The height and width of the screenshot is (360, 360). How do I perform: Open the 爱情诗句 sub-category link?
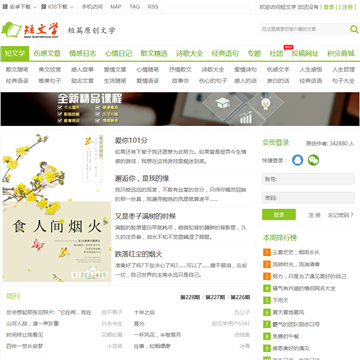[246, 70]
